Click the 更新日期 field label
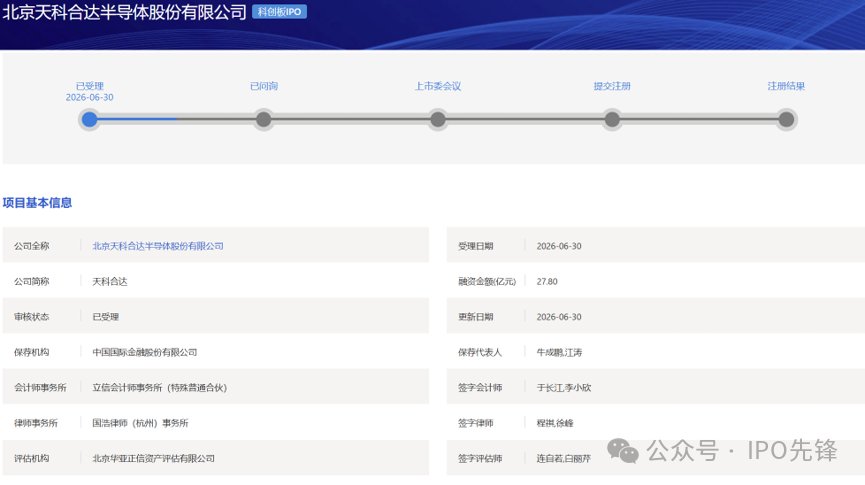 click(x=476, y=317)
